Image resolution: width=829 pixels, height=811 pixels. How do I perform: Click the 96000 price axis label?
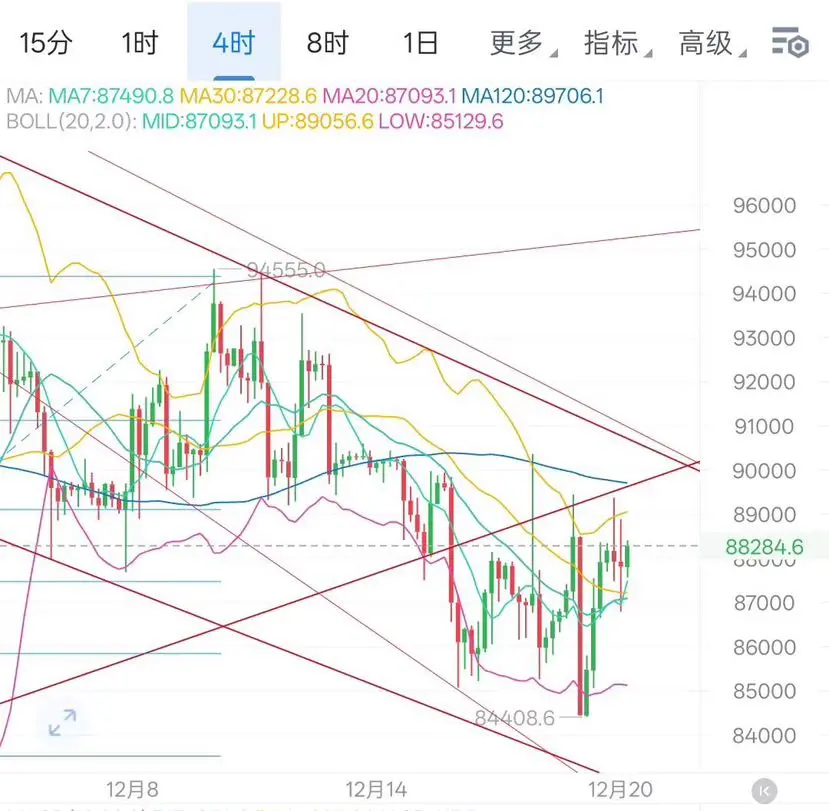(x=764, y=205)
